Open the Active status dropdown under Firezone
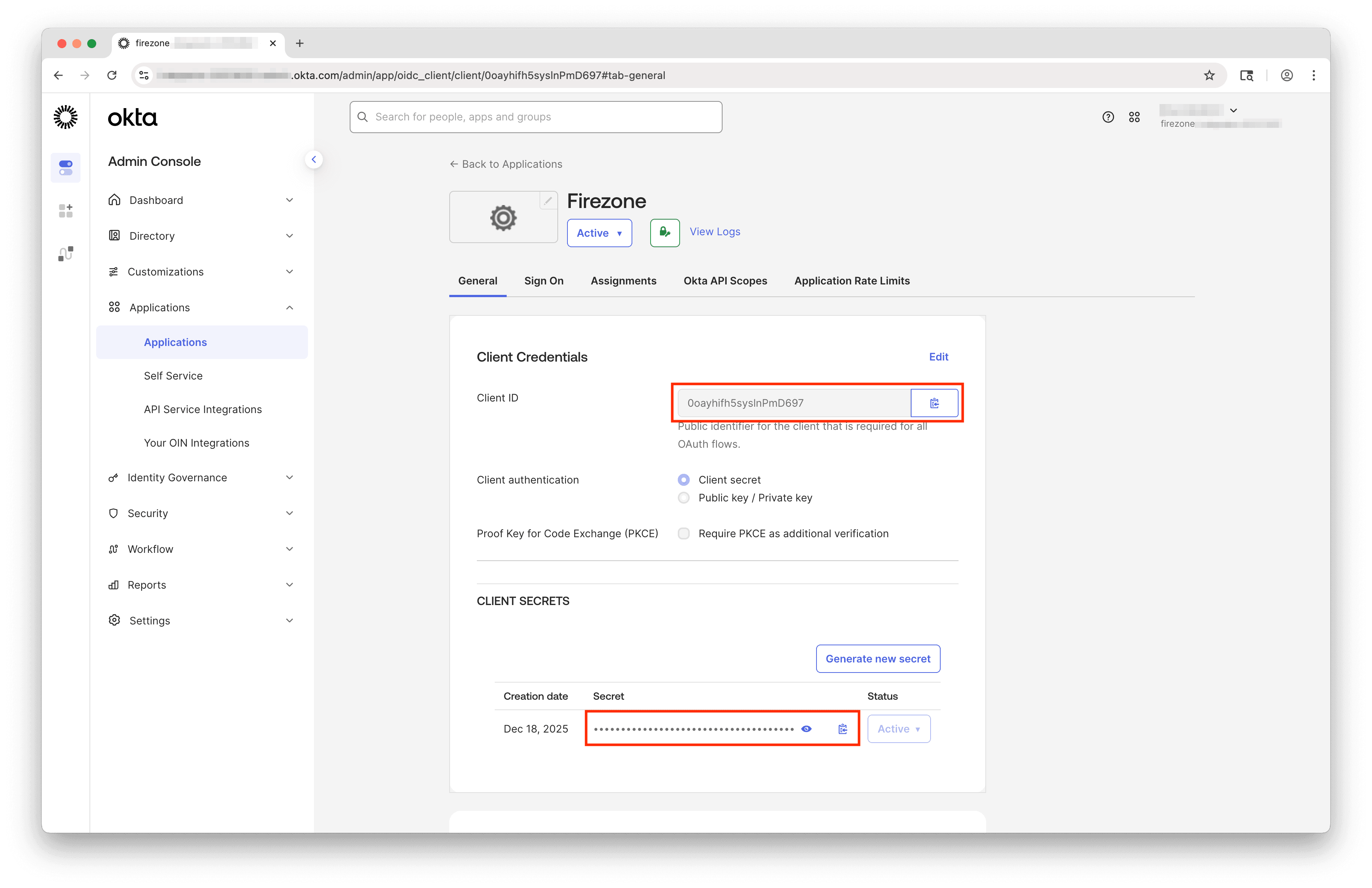 (x=599, y=233)
